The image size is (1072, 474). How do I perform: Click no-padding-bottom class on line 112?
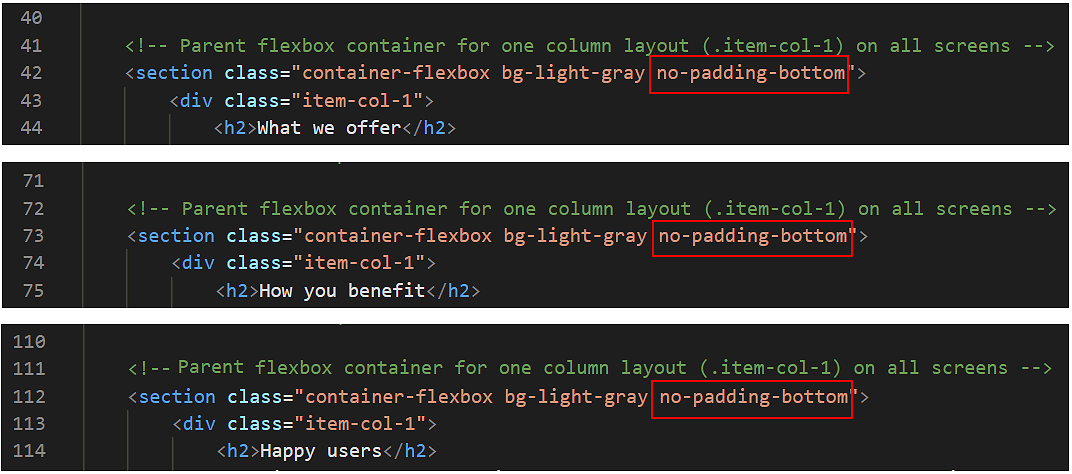(x=754, y=397)
